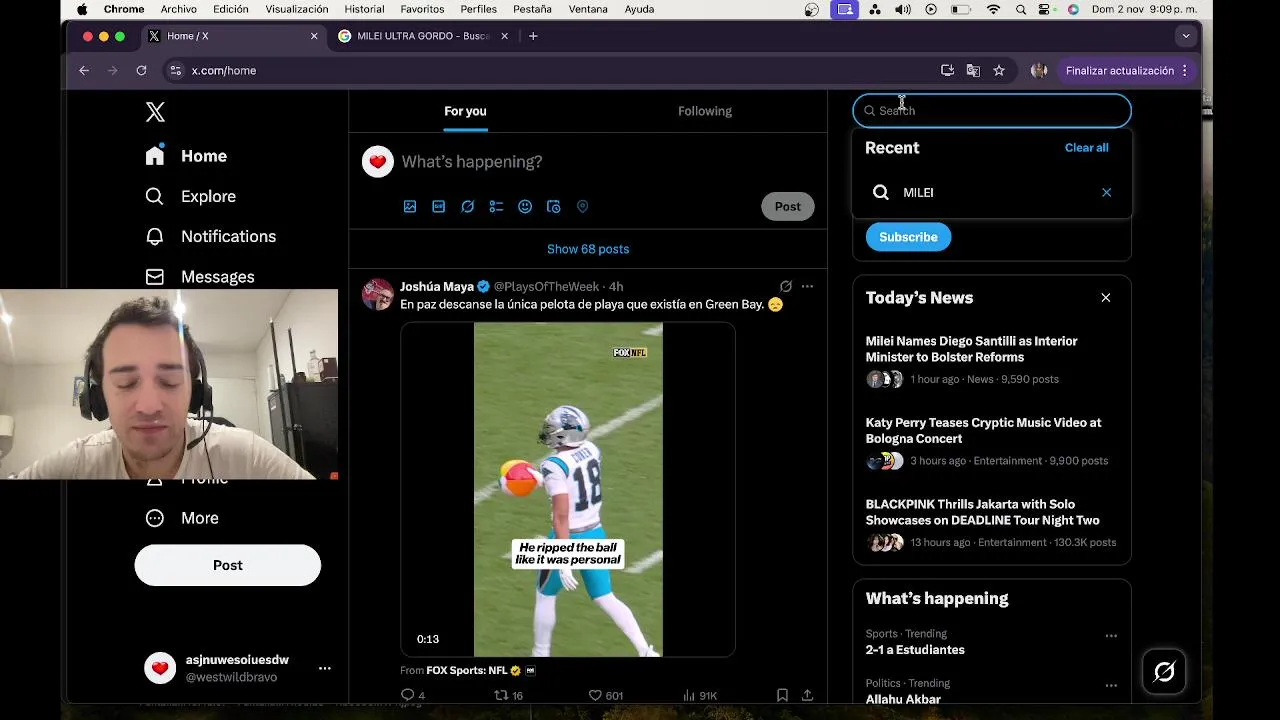Play the NFL beach ball video
This screenshot has width=1280, height=720.
[568, 489]
